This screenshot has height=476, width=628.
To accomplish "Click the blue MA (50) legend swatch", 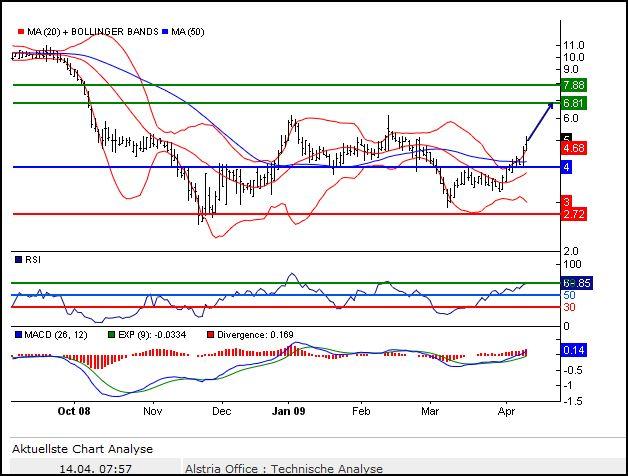I will [165, 31].
